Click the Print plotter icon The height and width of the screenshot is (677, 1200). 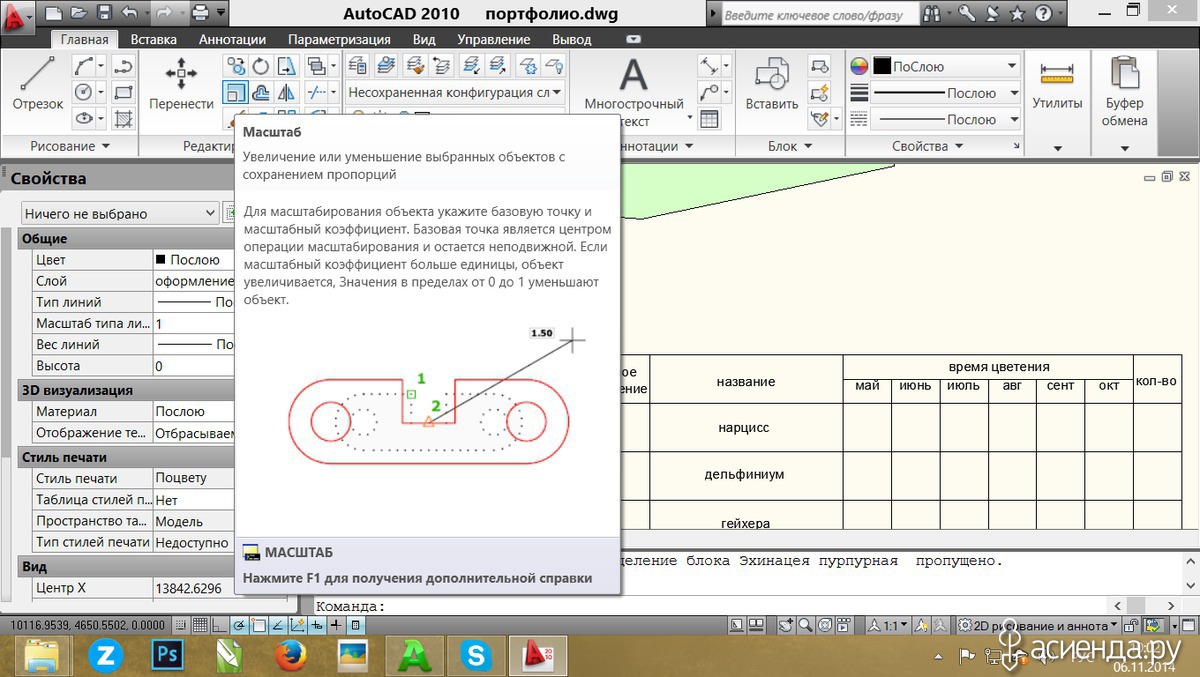pos(201,14)
